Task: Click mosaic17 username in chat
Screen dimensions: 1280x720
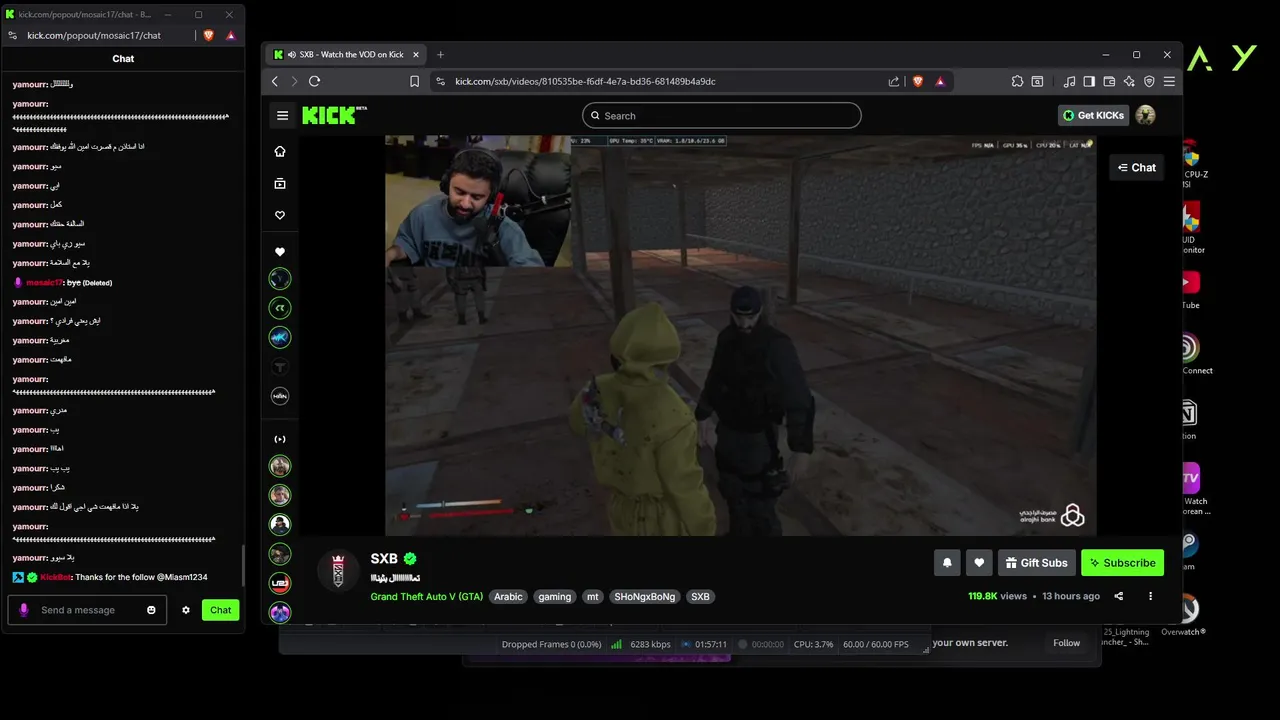Action: click(45, 283)
